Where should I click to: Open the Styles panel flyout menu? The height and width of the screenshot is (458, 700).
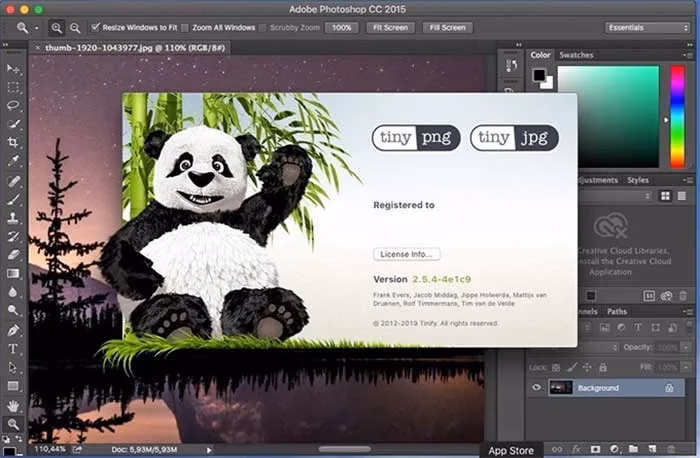(x=688, y=180)
